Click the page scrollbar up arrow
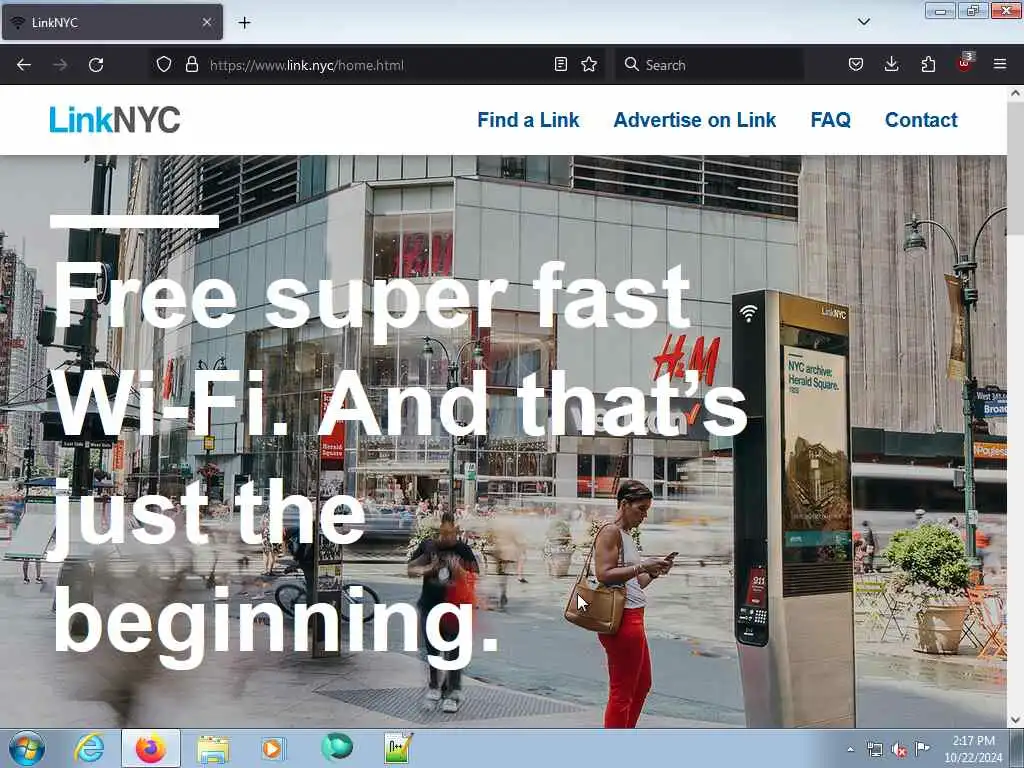Image resolution: width=1024 pixels, height=768 pixels. pos(1016,93)
